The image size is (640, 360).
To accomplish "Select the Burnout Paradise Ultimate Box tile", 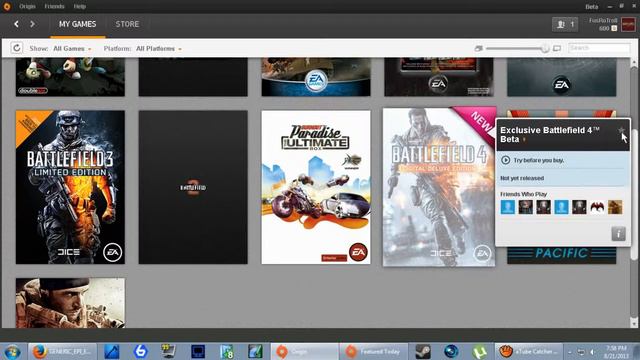I will coord(316,187).
